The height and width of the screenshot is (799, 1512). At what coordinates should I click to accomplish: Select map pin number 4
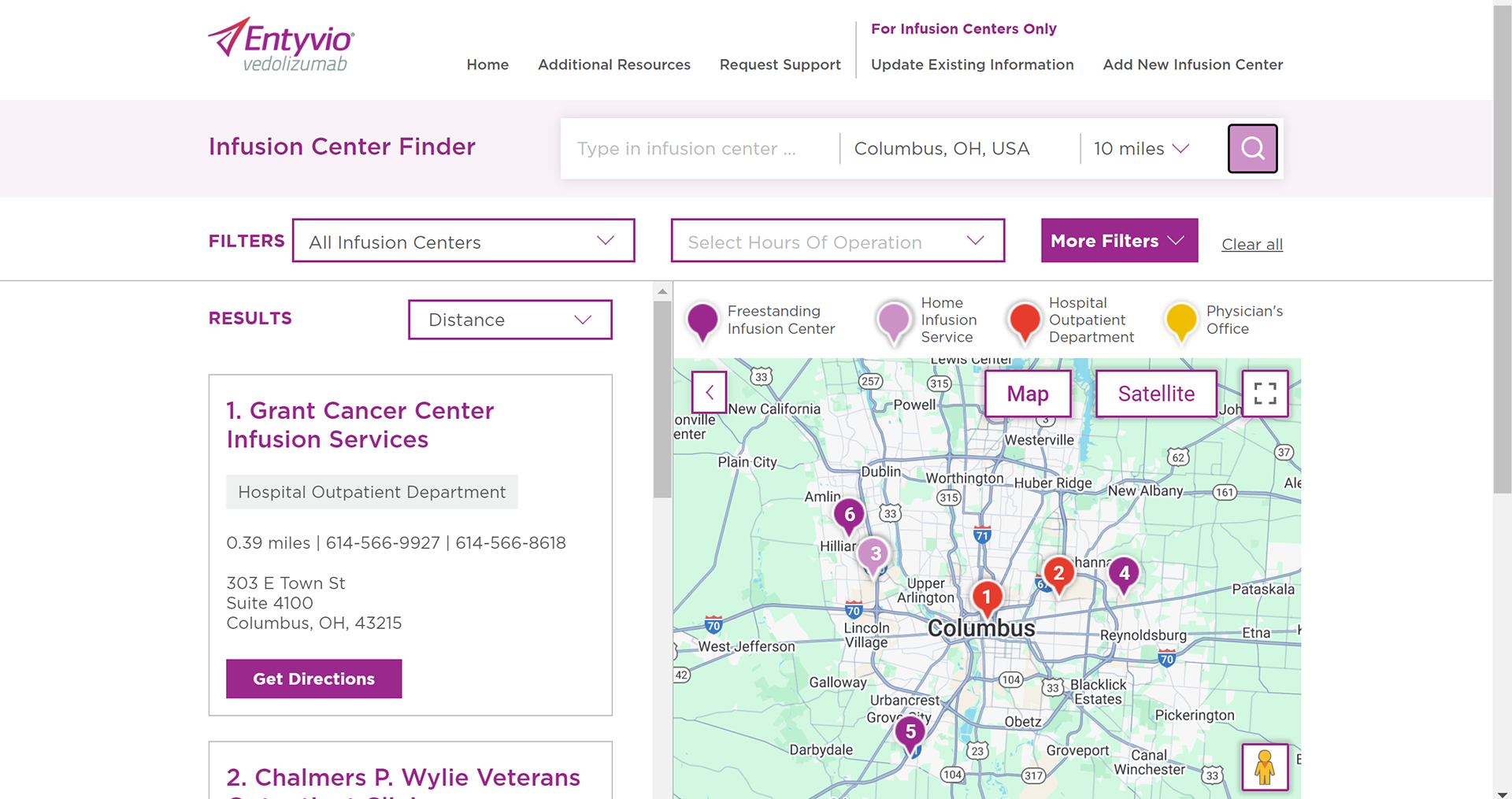[1125, 575]
